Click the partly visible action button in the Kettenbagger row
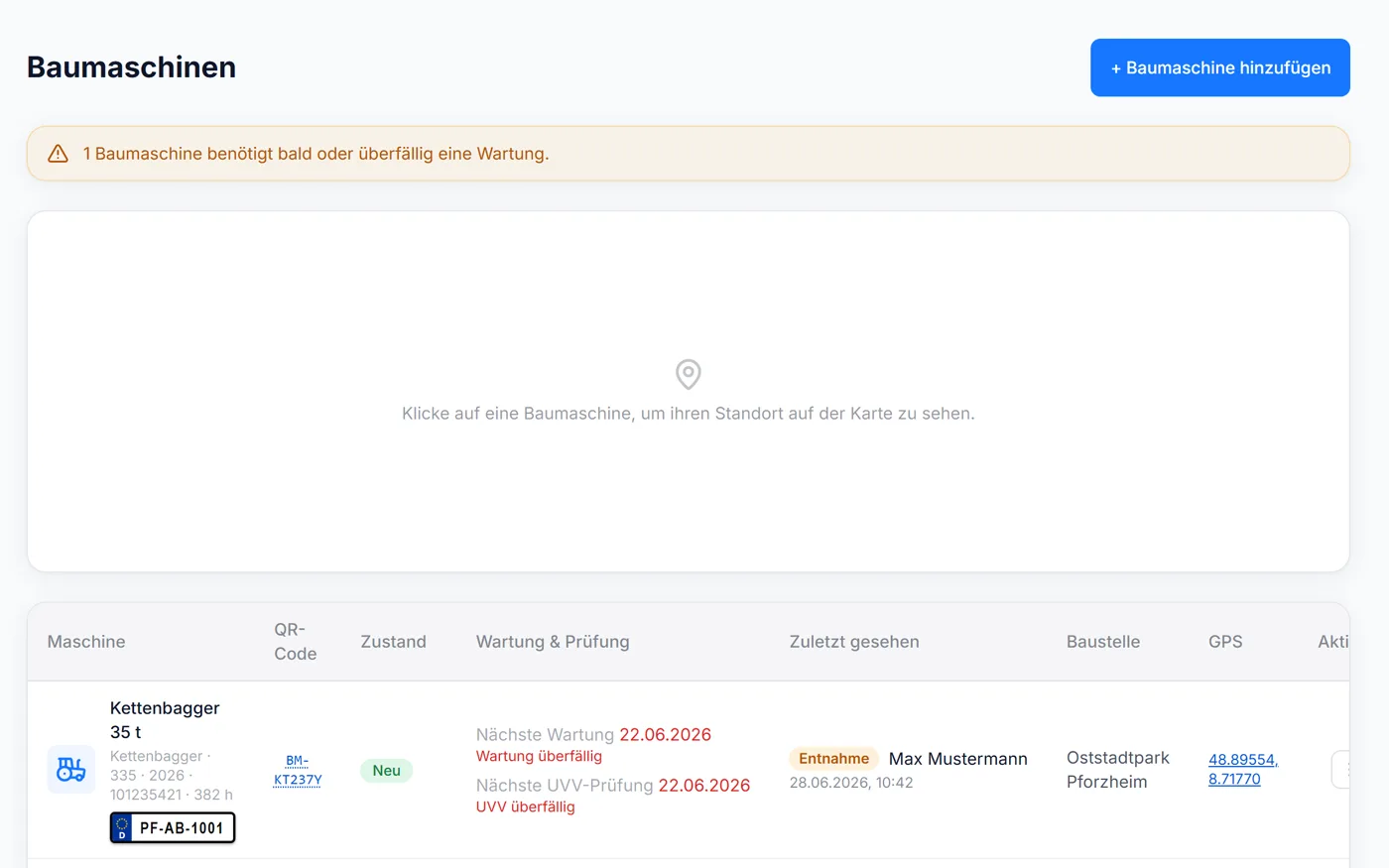This screenshot has width=1389, height=868. (1340, 770)
